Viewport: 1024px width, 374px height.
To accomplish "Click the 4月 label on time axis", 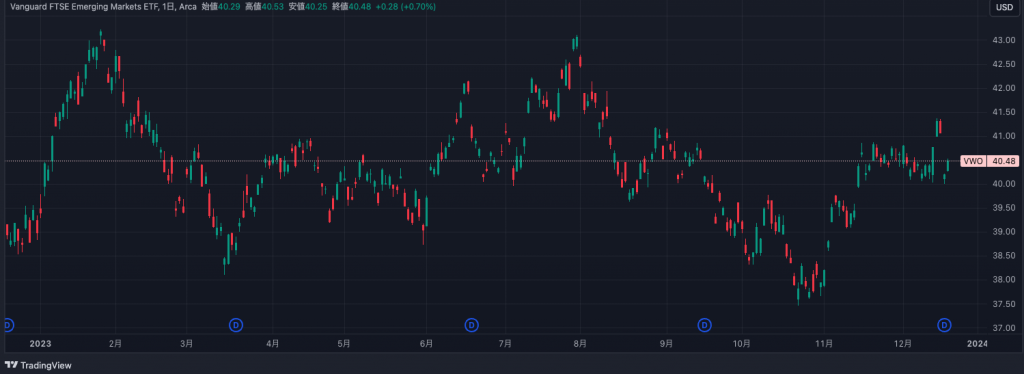I will pos(273,343).
